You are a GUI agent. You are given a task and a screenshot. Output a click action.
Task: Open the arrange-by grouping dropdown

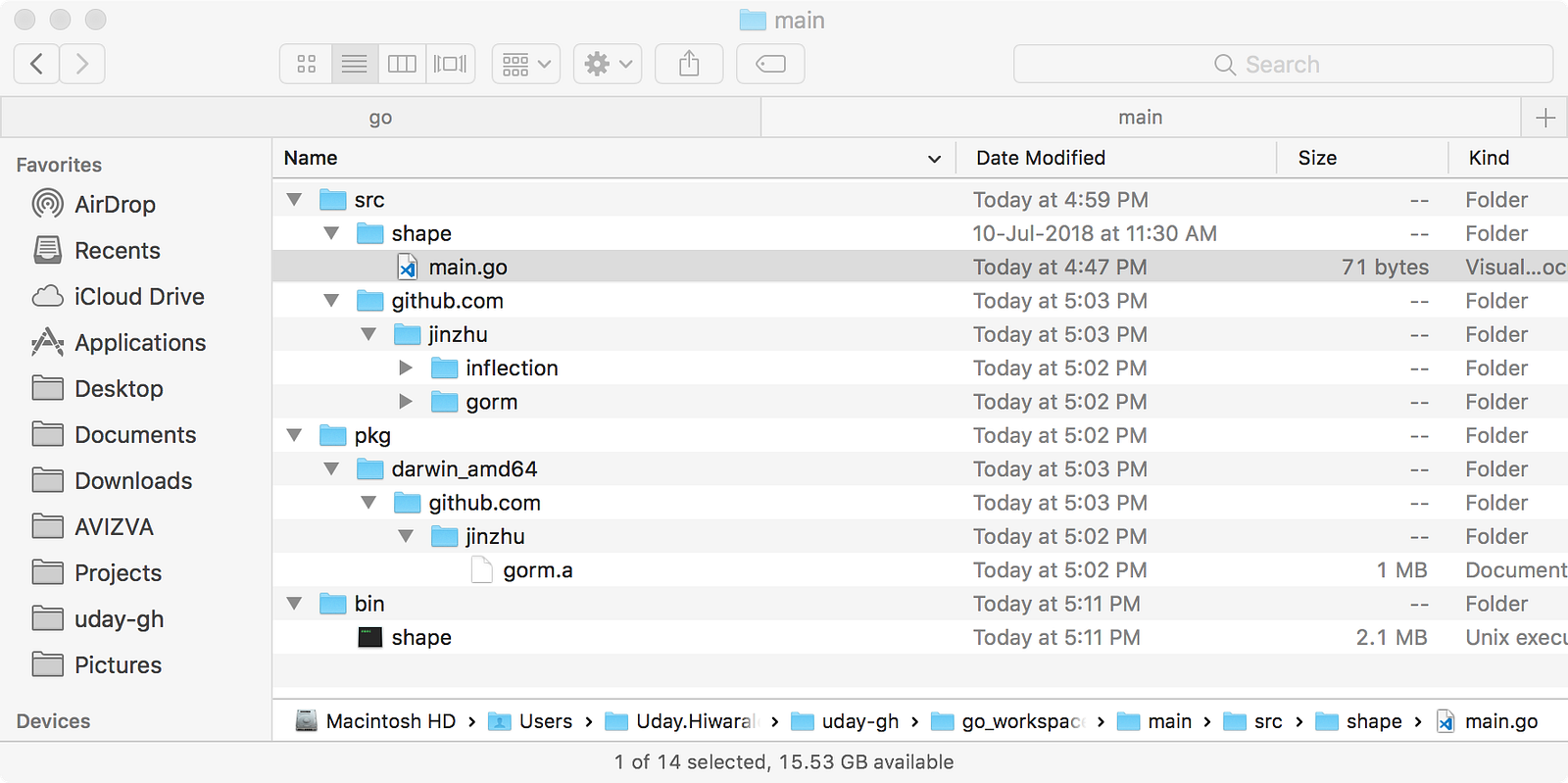point(526,64)
